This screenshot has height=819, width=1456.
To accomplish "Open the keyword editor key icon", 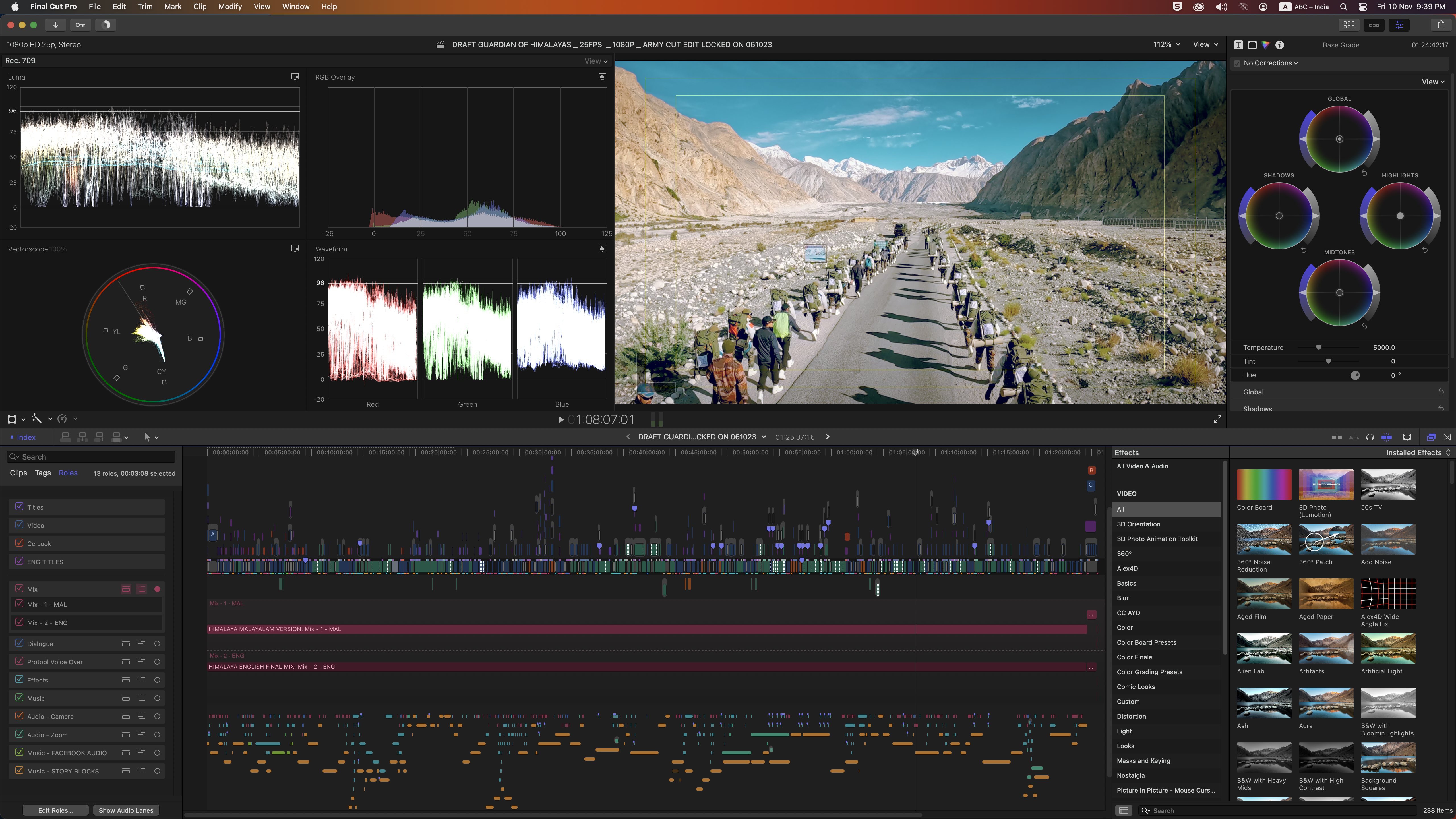I will coord(80,25).
